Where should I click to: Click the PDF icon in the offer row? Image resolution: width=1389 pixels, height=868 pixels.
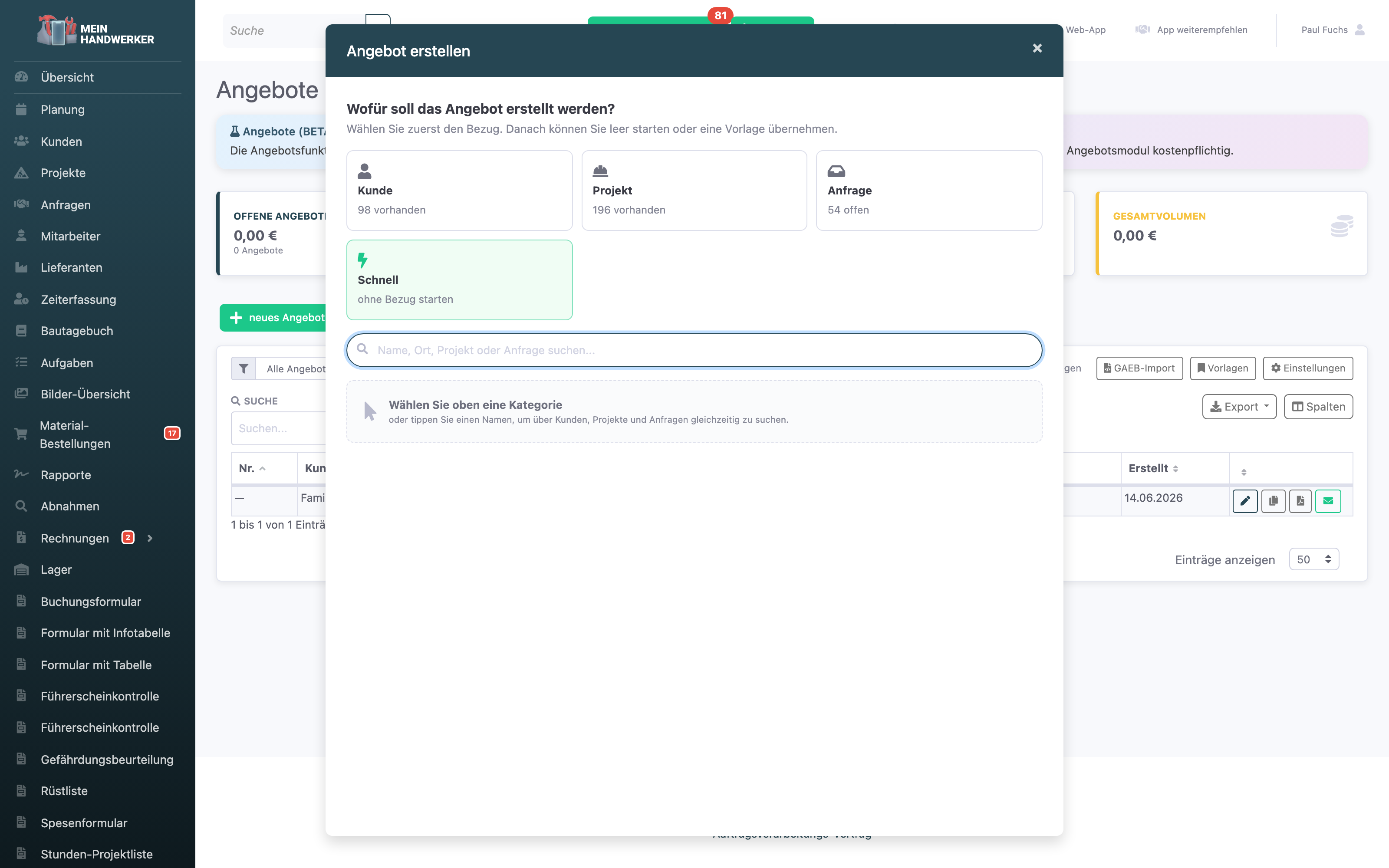(1300, 501)
